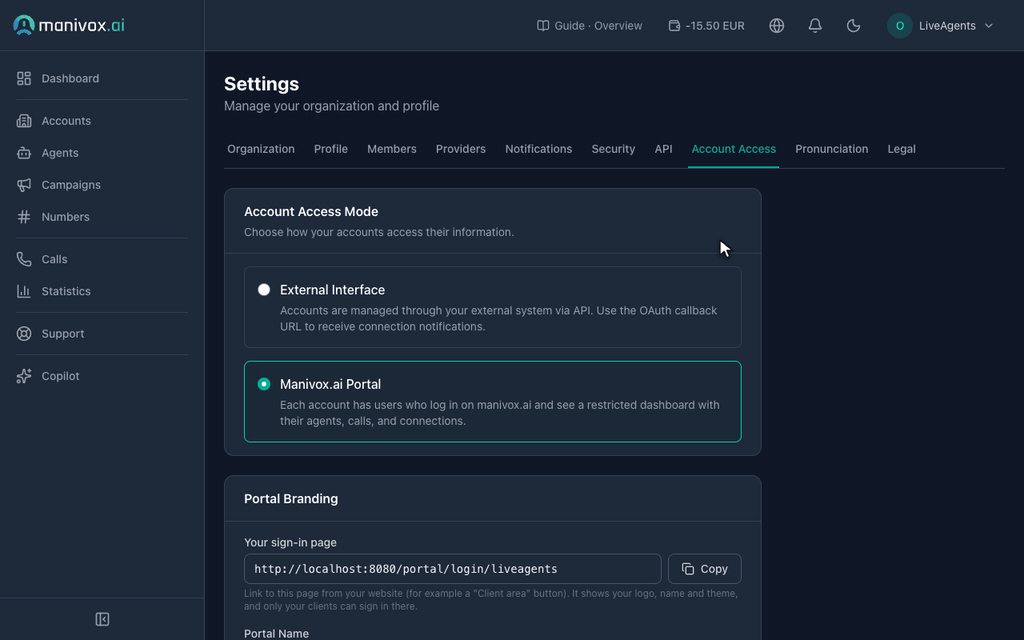The image size is (1024, 640).
Task: Copy the sign-in page URL
Action: pyautogui.click(x=705, y=569)
